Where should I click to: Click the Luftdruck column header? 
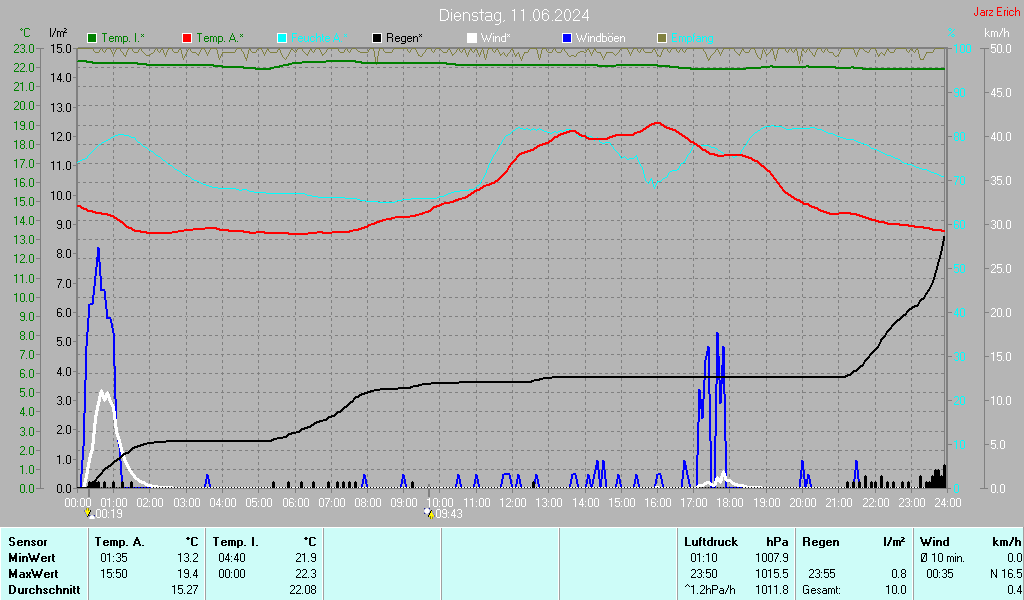(x=711, y=542)
